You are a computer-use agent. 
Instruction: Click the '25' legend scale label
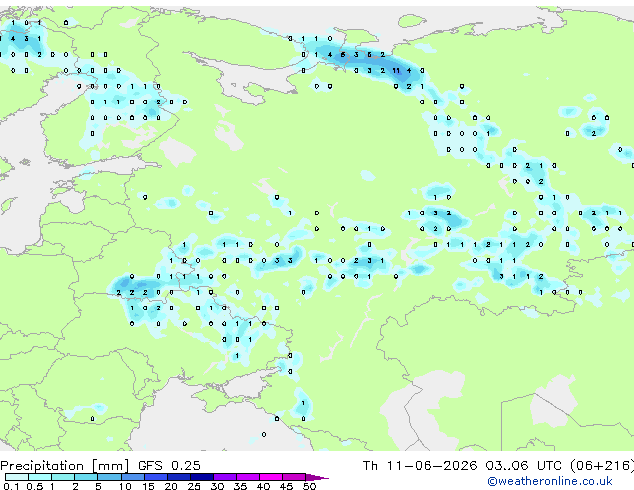coord(194,486)
